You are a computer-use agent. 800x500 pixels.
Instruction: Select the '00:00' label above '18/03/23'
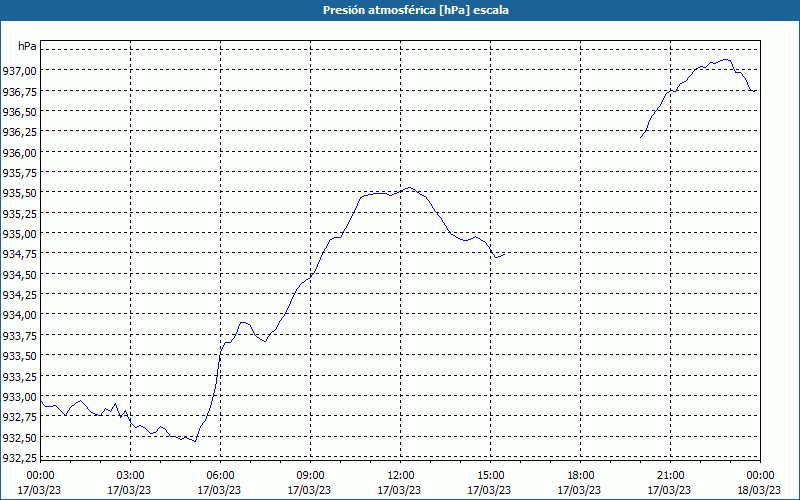pyautogui.click(x=760, y=476)
